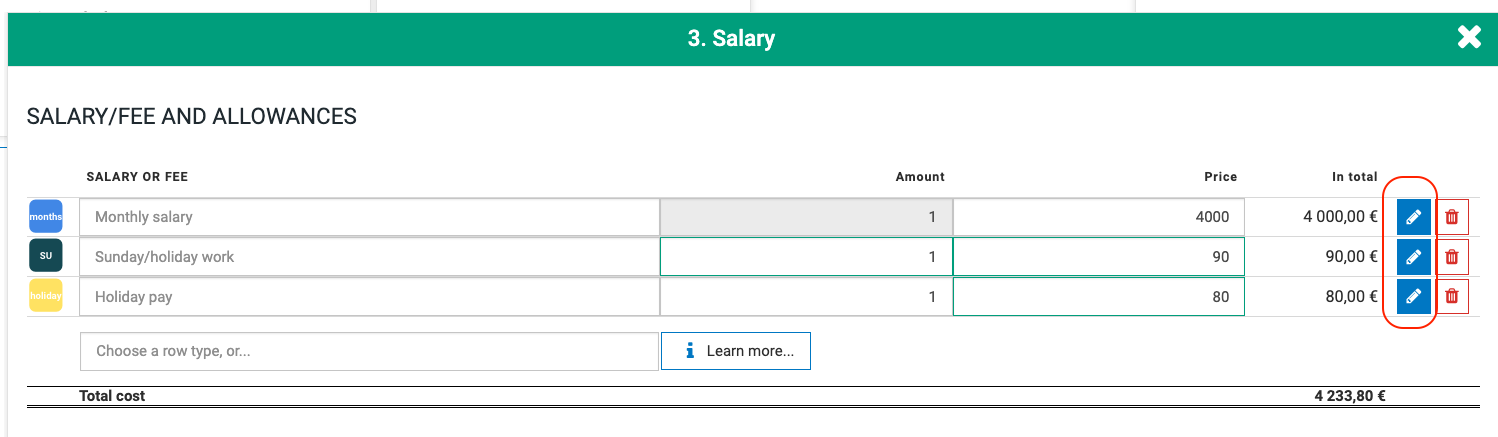Screen dimensions: 1498x437
Task: Click pencil icon for Holiday pay
Action: 1413,297
